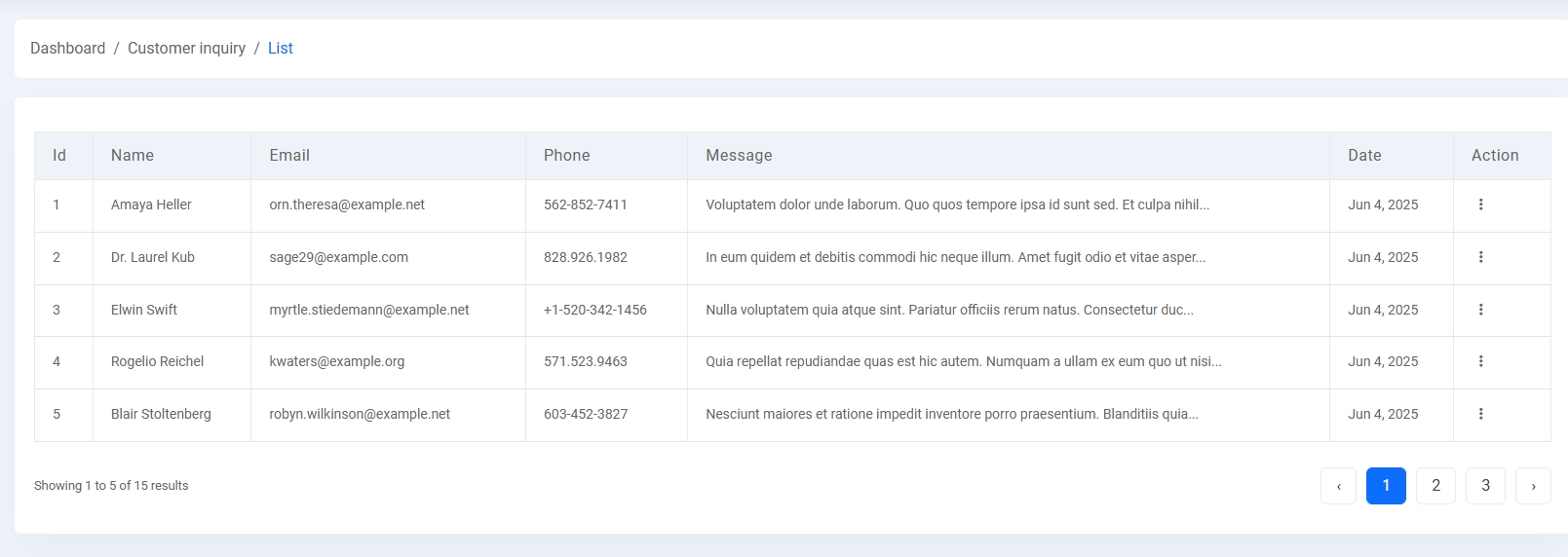Screen dimensions: 1568x557
Task: Click phone number +1-520-342-1456
Action: point(595,310)
